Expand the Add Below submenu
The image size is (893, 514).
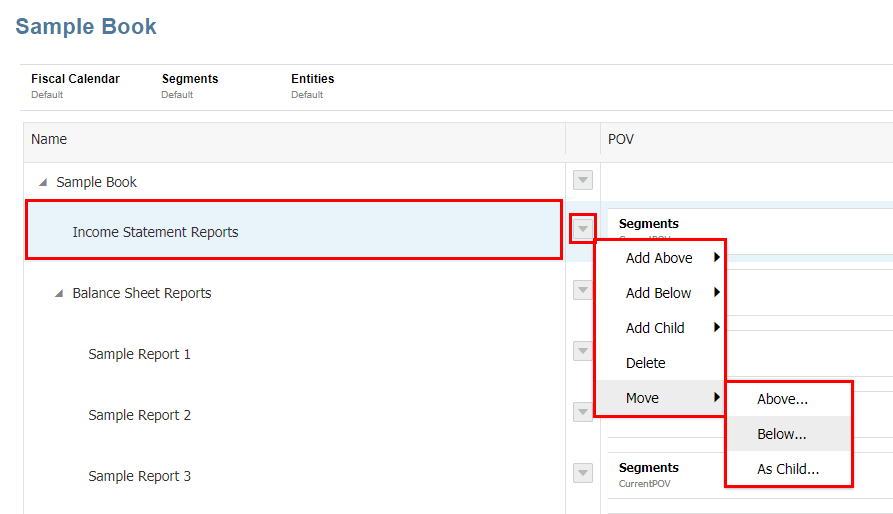point(660,293)
